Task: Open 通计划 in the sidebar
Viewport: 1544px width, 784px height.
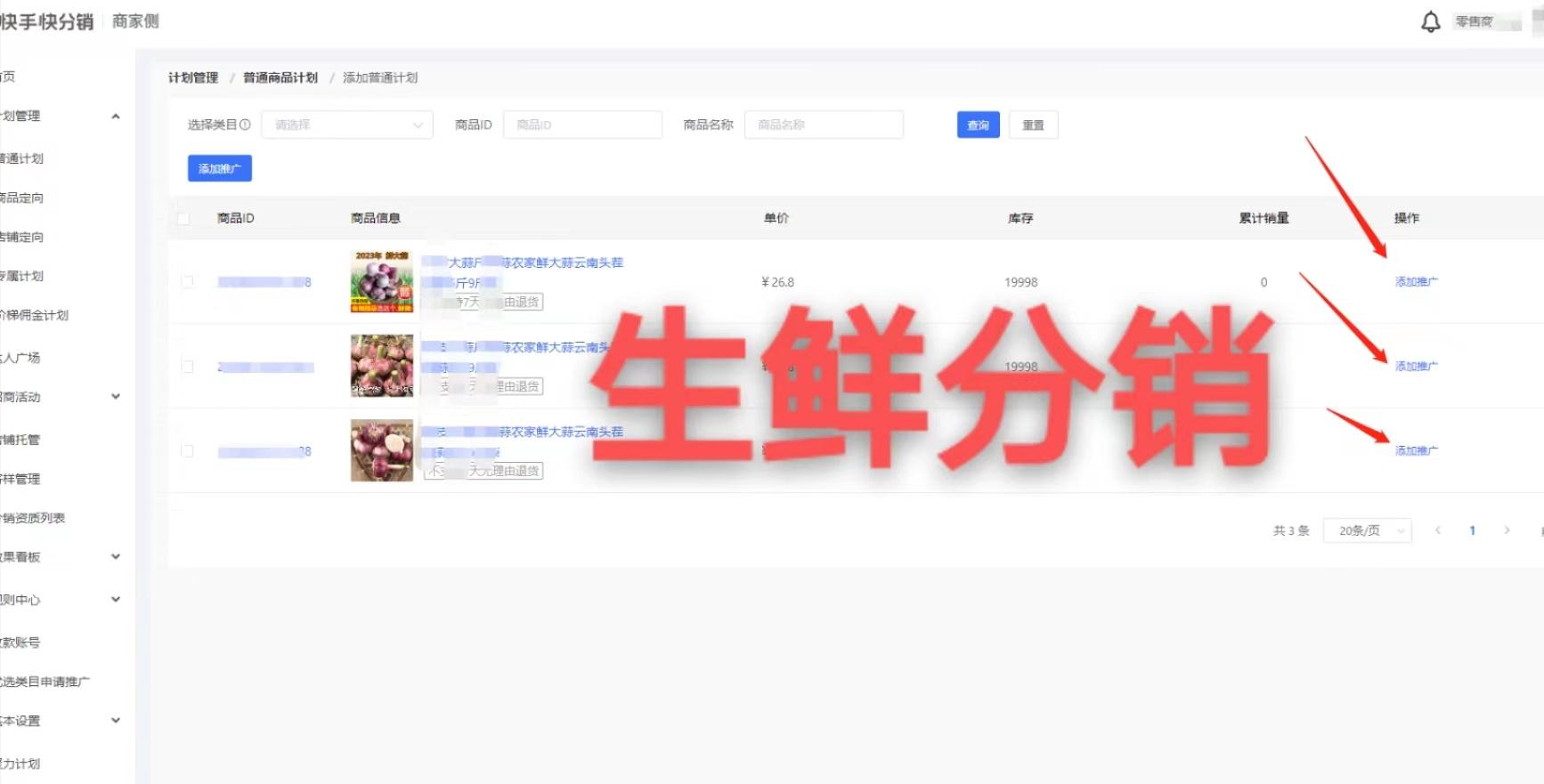Action: 22,158
